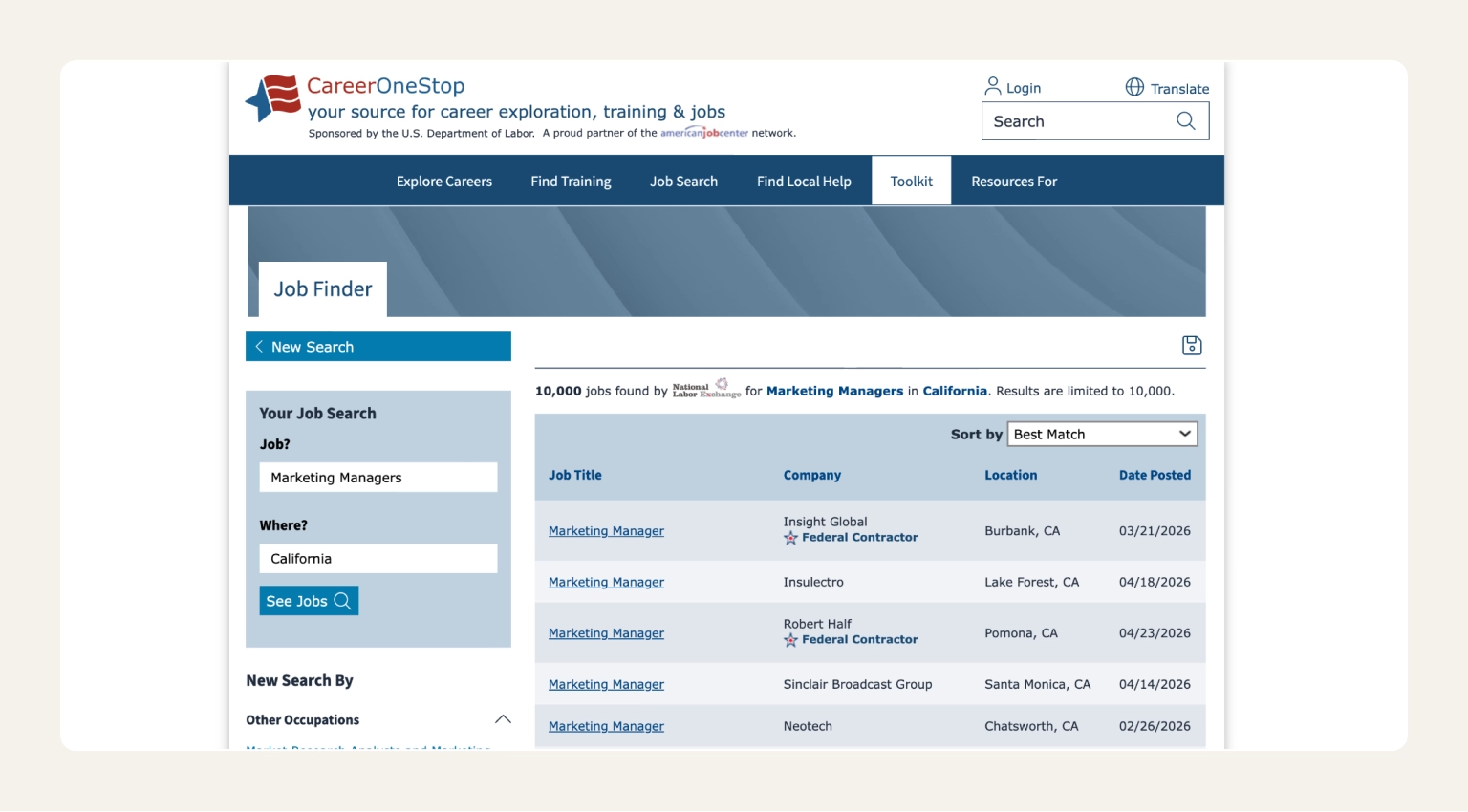This screenshot has height=812, width=1468.
Task: Open the Insulectro Marketing Manager job link
Action: 606,582
